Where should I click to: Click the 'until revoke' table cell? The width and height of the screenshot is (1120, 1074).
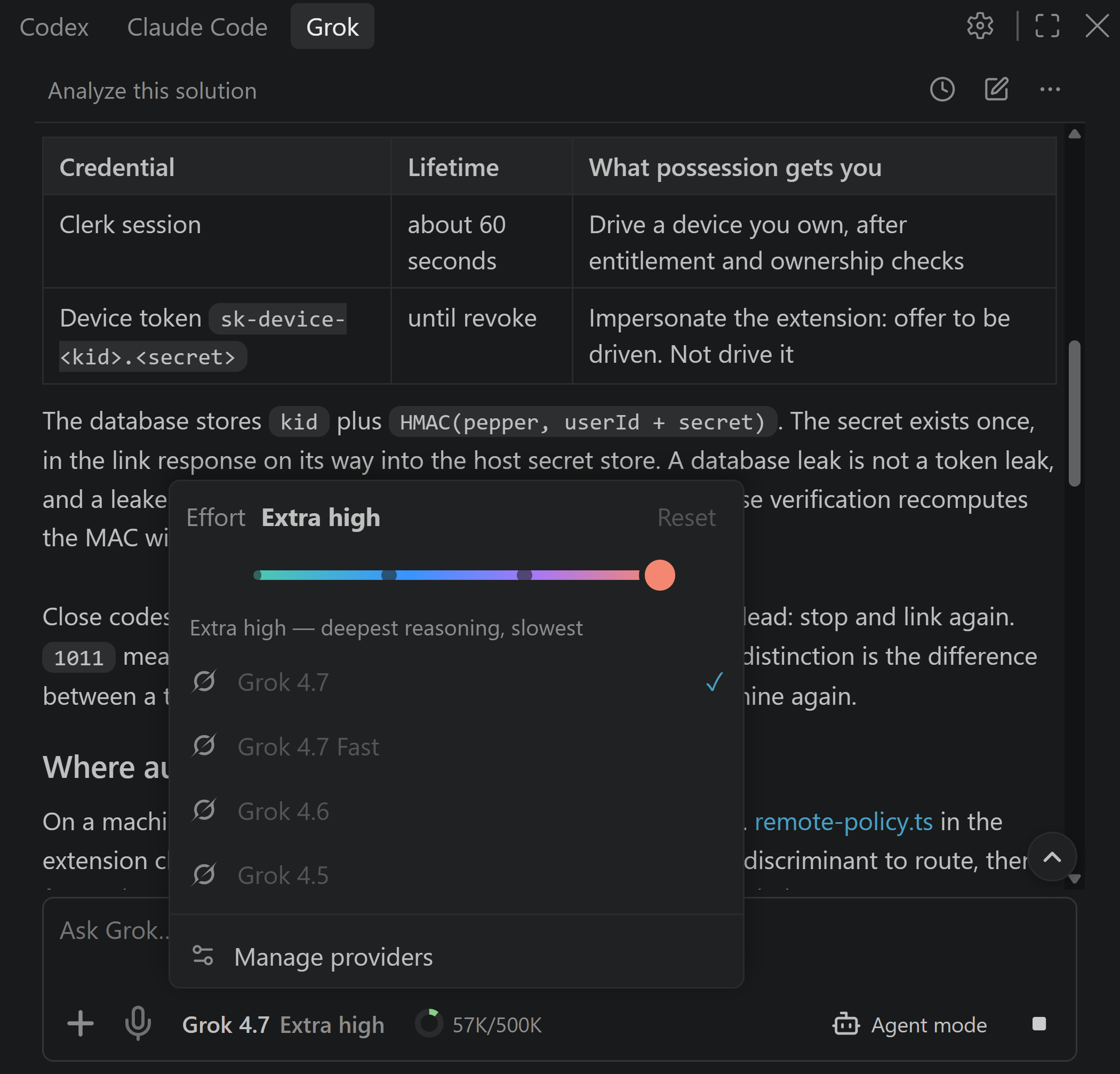coord(481,336)
